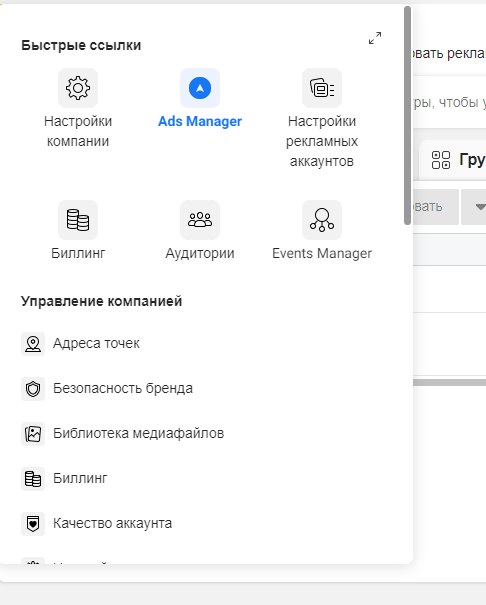Click the Качество аккаунта badge icon

(33, 524)
